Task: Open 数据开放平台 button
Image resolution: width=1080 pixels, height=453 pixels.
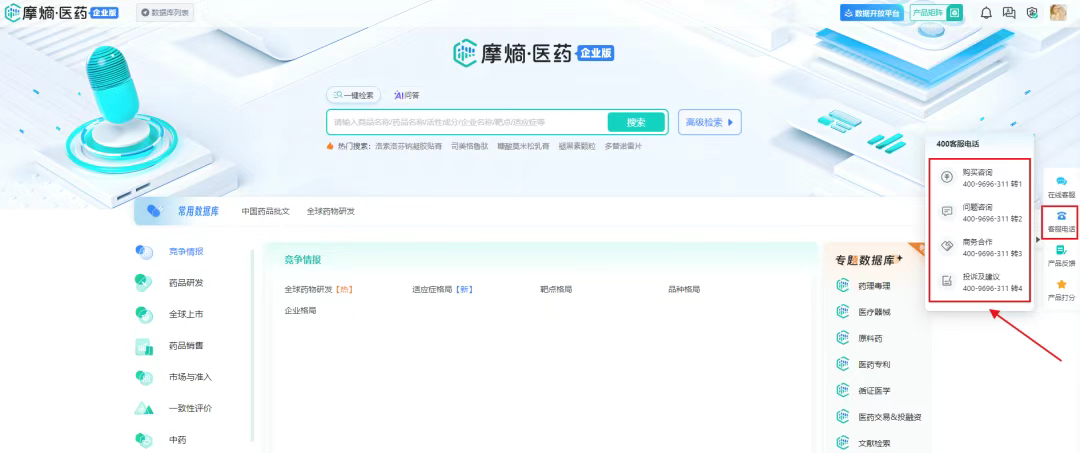Action: 871,12
